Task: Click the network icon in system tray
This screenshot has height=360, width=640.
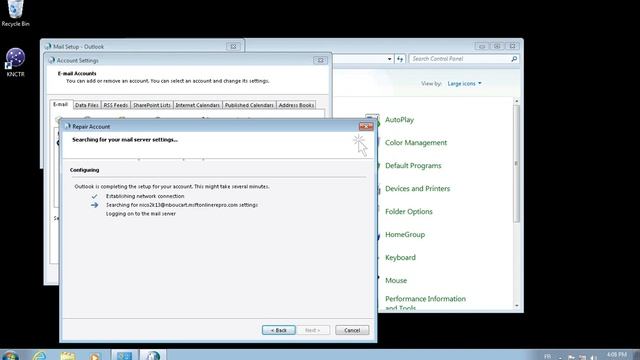Action: pos(582,357)
